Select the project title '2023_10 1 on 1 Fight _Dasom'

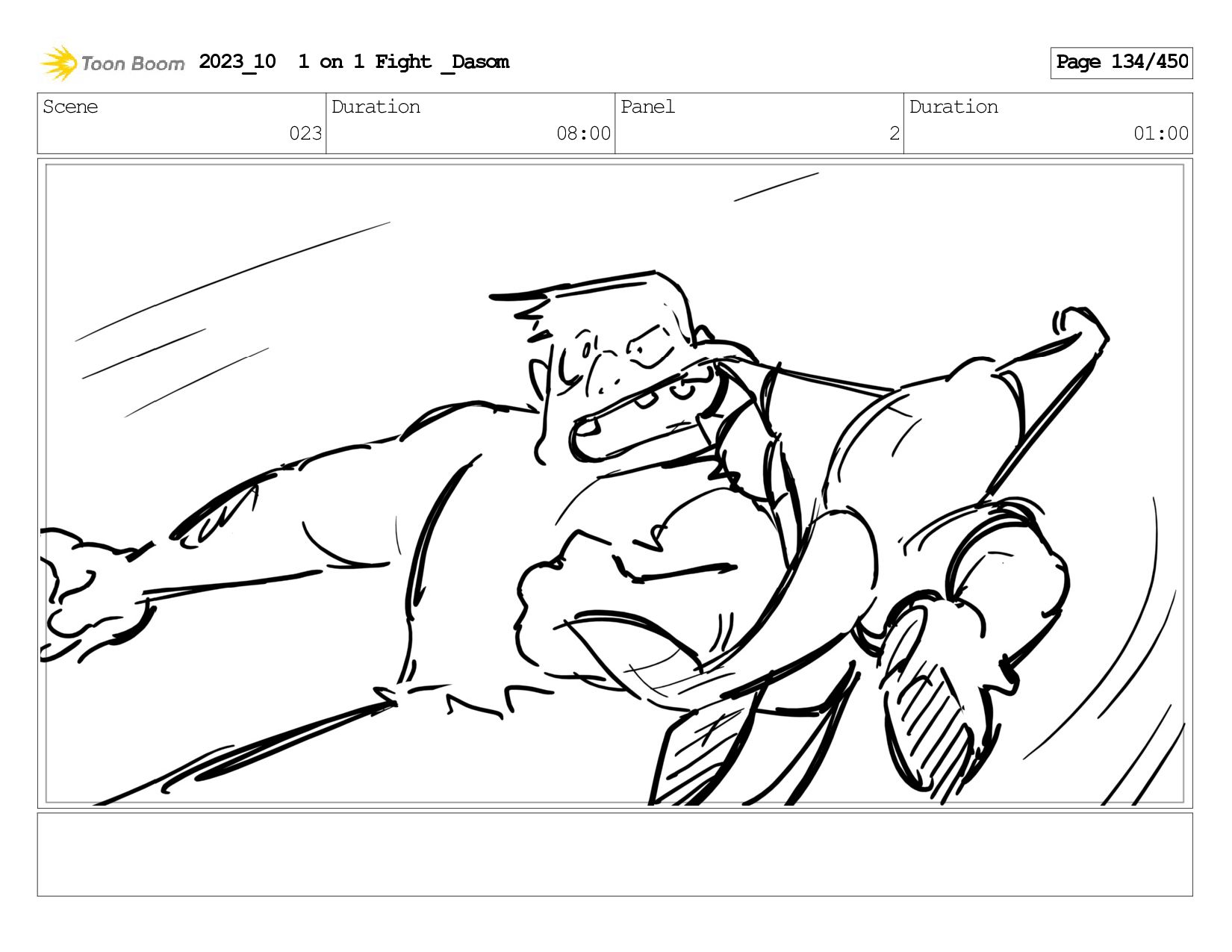tap(354, 62)
